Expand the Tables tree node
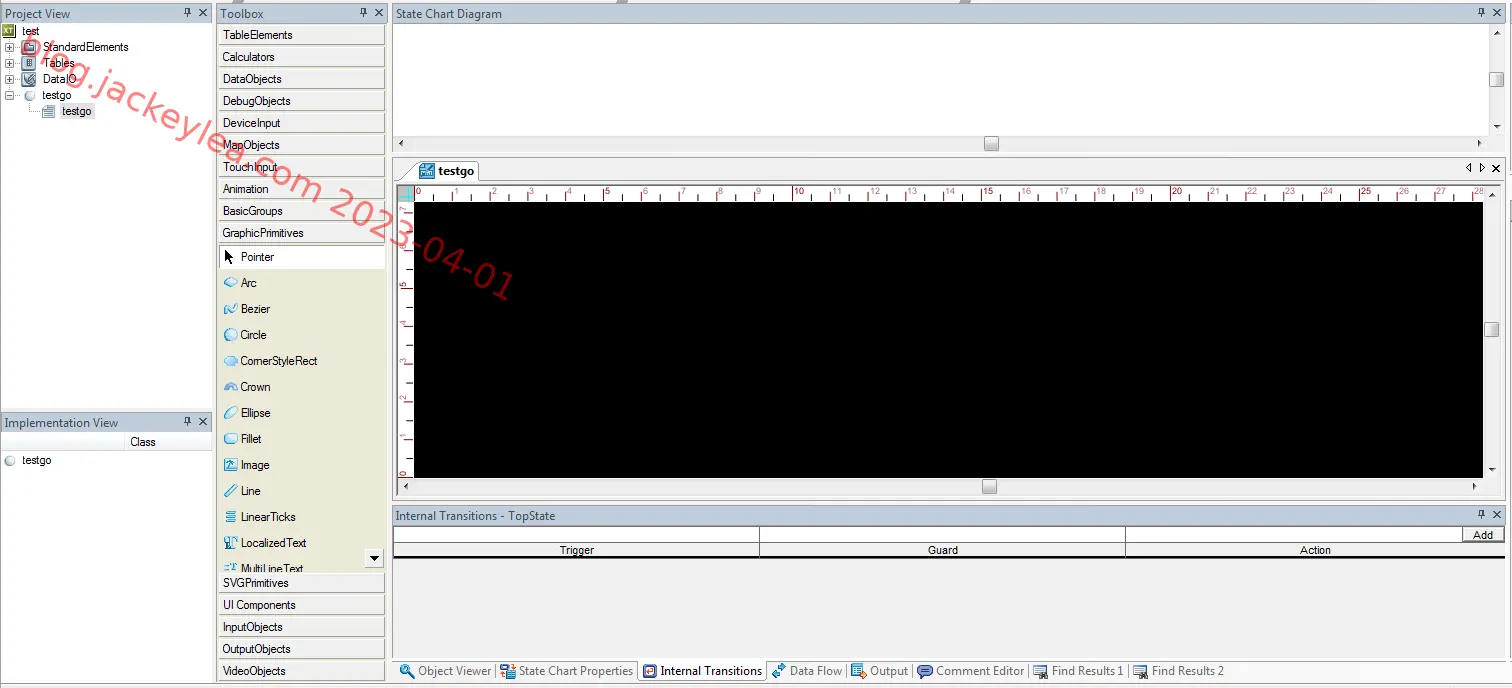The height and width of the screenshot is (688, 1512). click(x=10, y=63)
